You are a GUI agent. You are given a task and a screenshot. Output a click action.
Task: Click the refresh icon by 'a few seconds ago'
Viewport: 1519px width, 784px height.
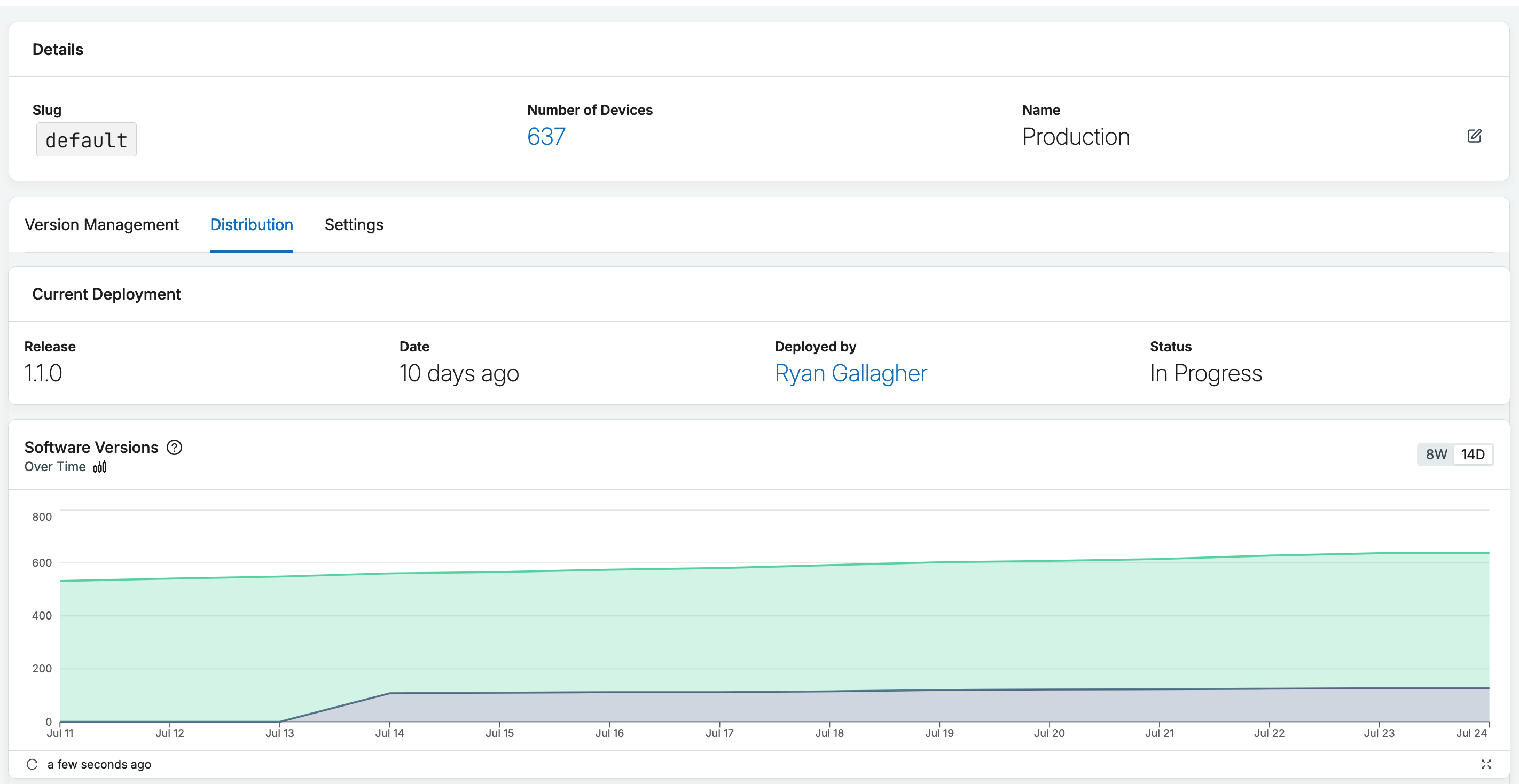pyautogui.click(x=33, y=765)
